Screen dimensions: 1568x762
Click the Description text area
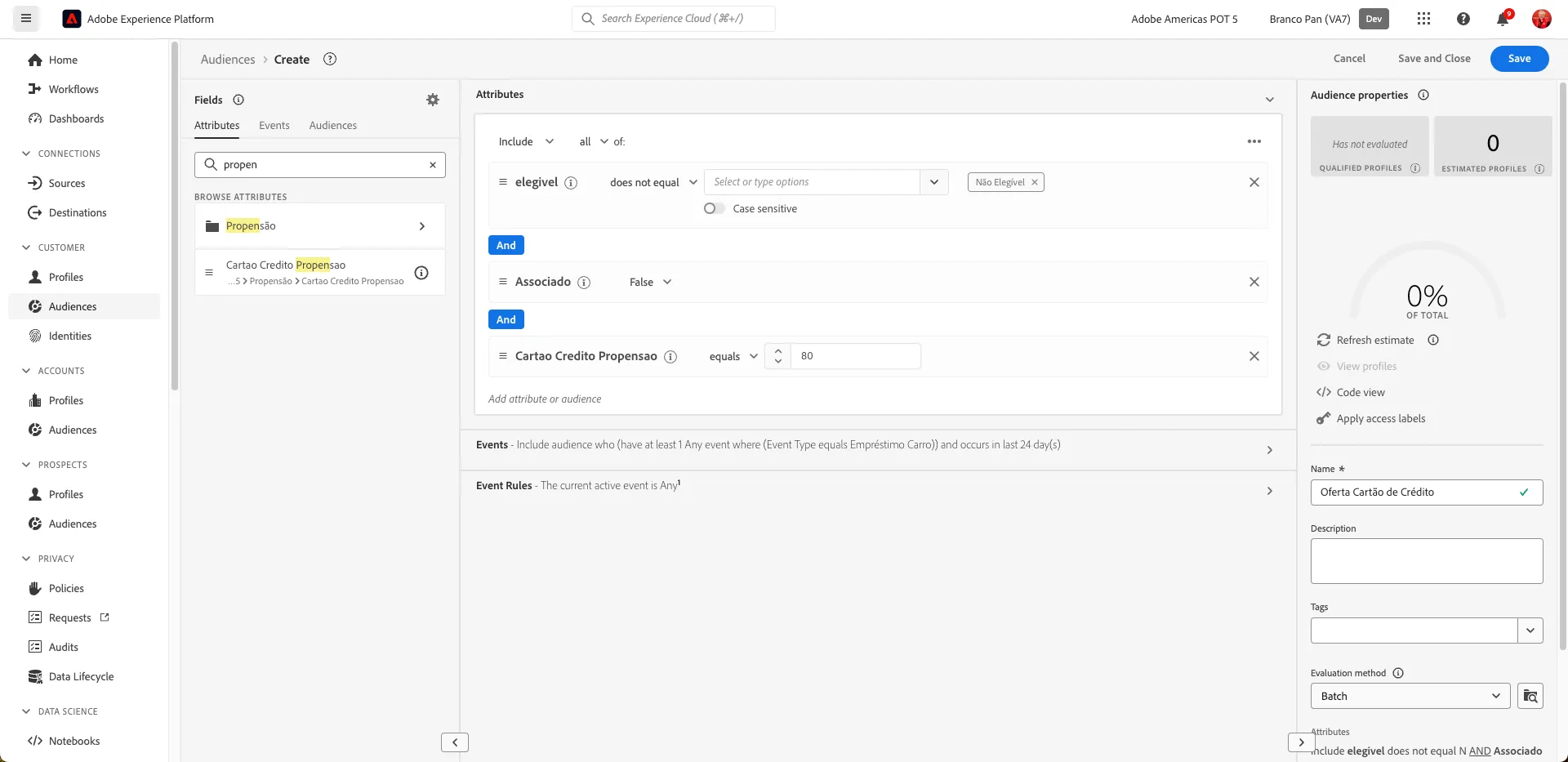tap(1427, 561)
